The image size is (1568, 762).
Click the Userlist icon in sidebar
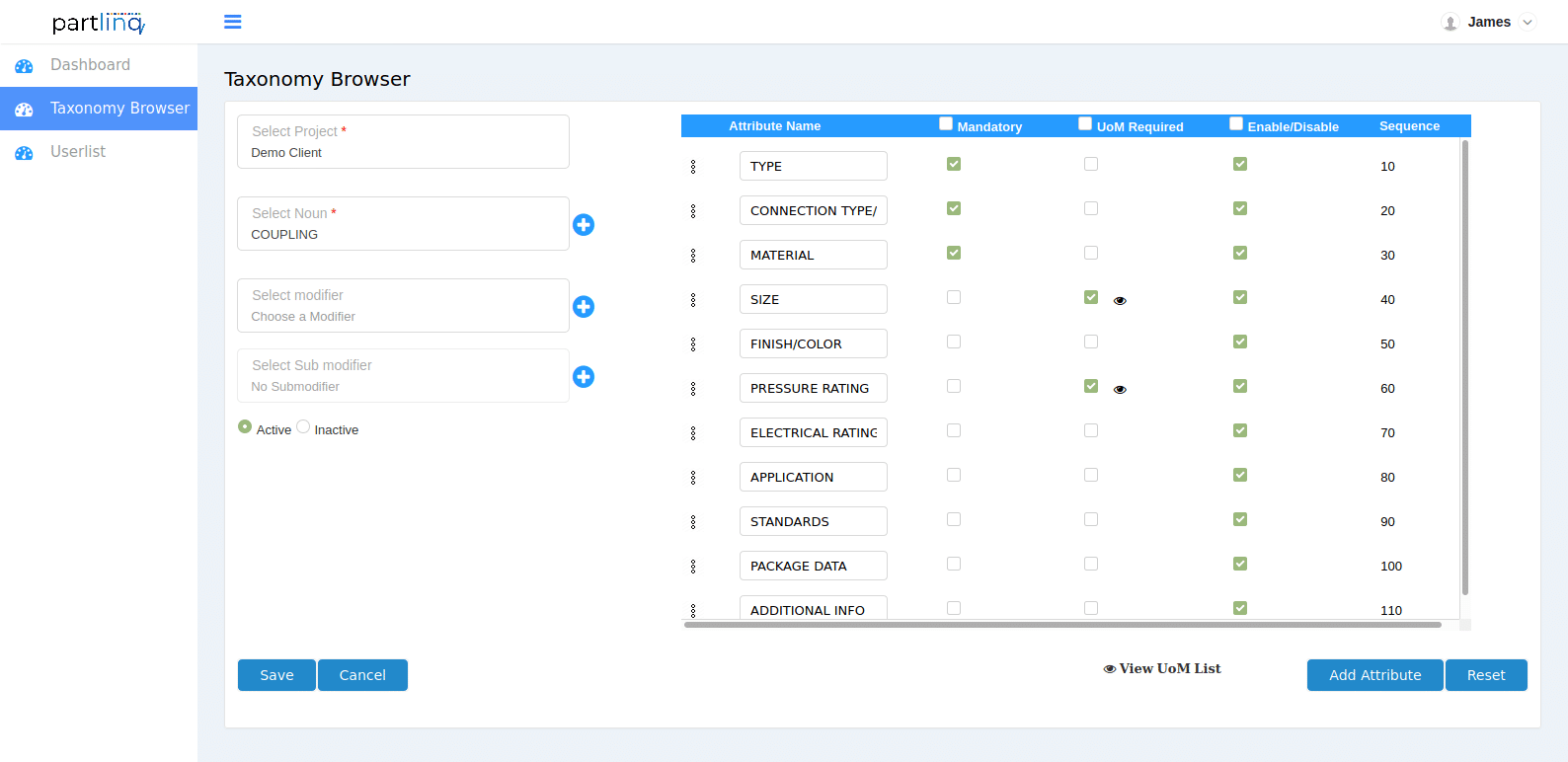click(25, 153)
